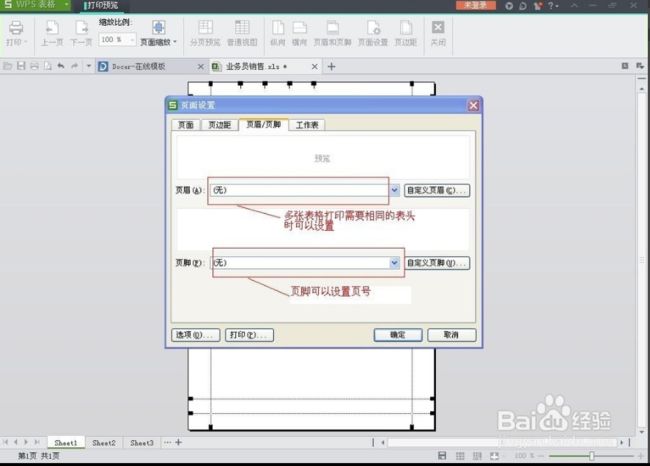Select Sheet1 worksheet tab
650x466 pixels.
click(x=66, y=443)
